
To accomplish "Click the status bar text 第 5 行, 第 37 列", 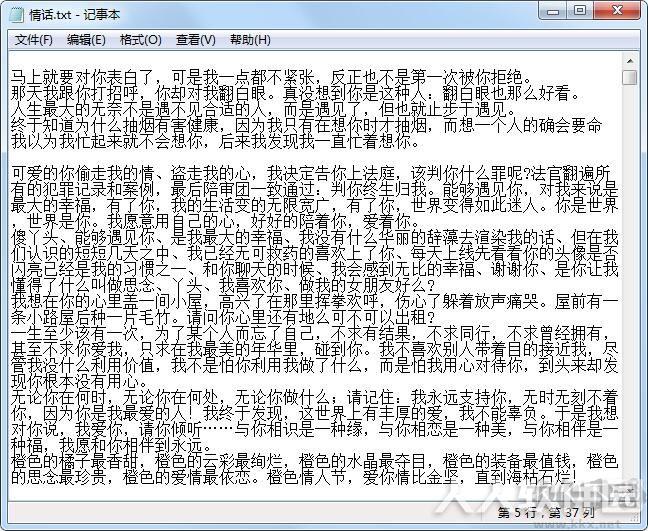I will (x=546, y=513).
